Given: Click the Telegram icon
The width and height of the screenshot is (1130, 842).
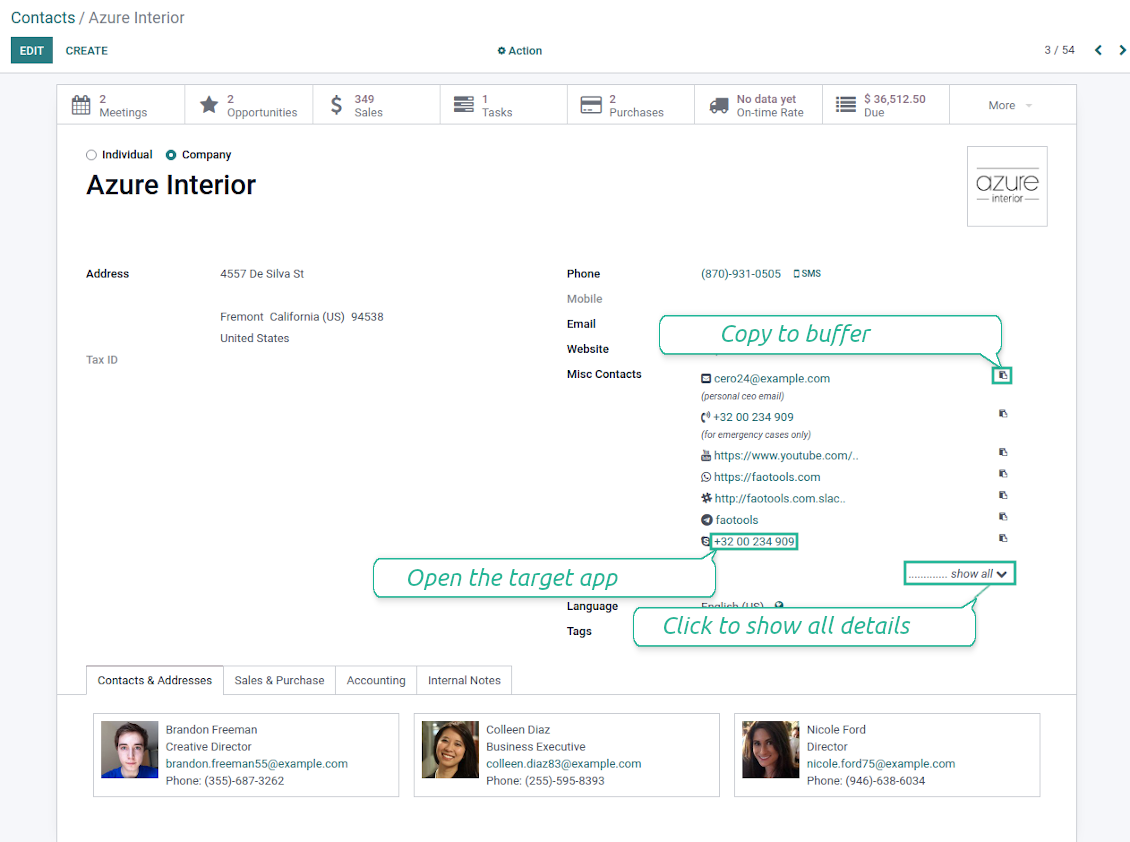Looking at the screenshot, I should pyautogui.click(x=707, y=520).
